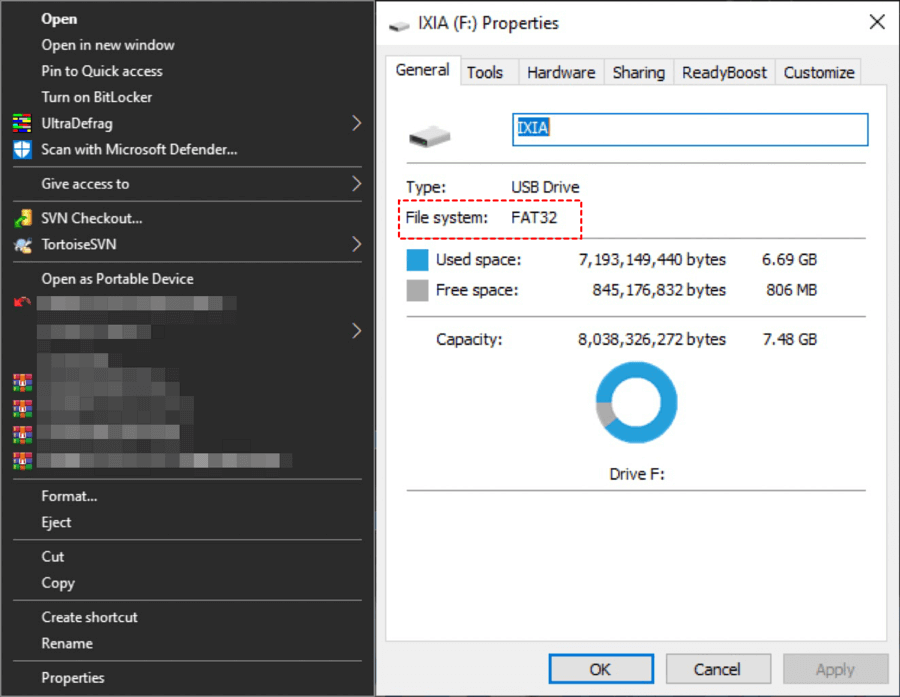Screen dimensions: 900x697
Task: Close the IXIA Properties dialog
Action: 877,23
